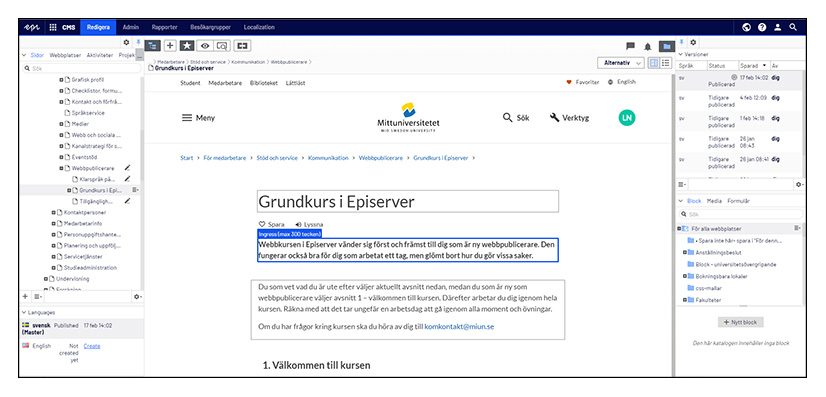Image resolution: width=826 pixels, height=397 pixels.
Task: Switch to the Media tab
Action: [x=714, y=201]
